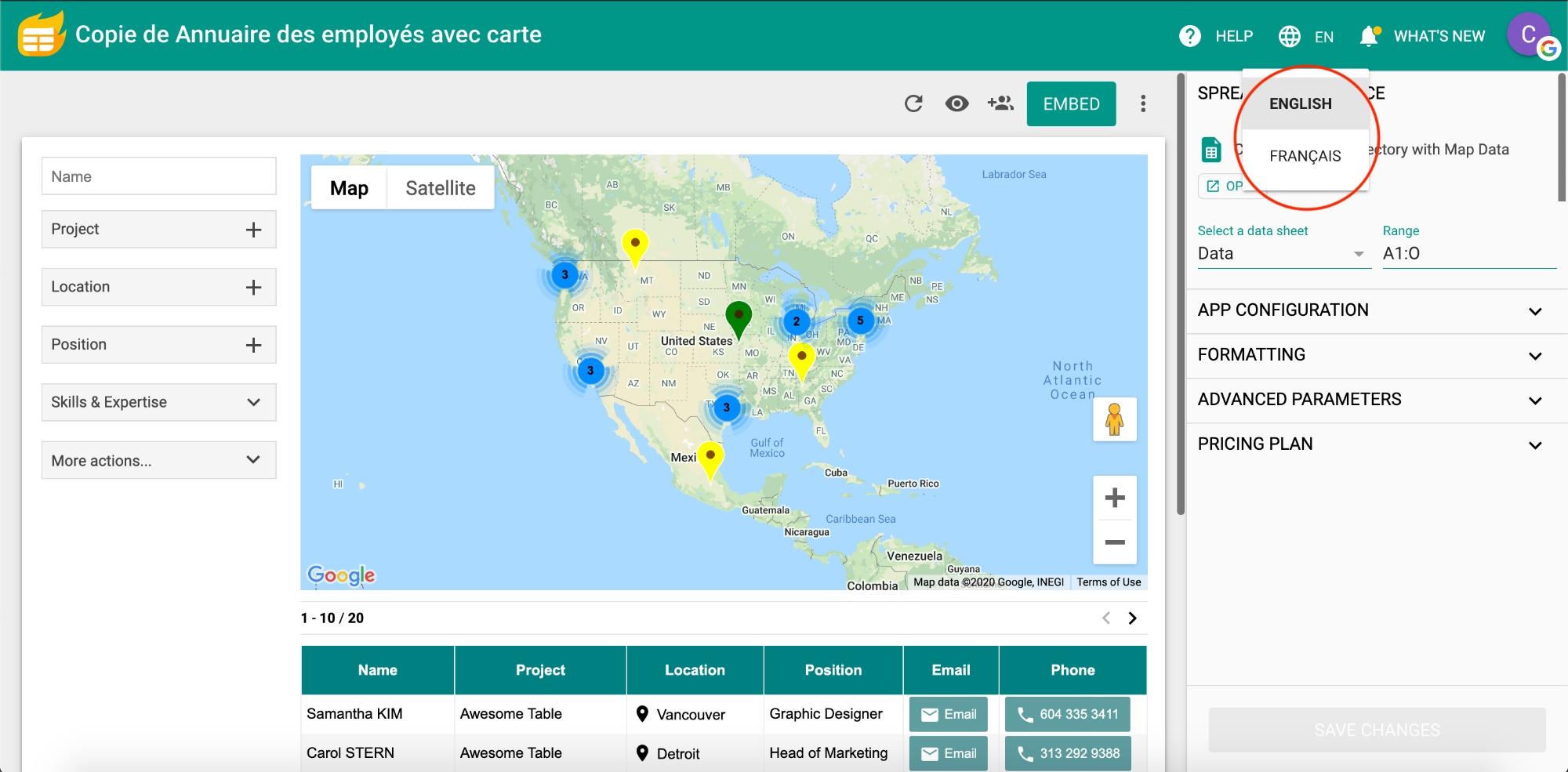
Task: Toggle the preview eye icon
Action: (956, 103)
